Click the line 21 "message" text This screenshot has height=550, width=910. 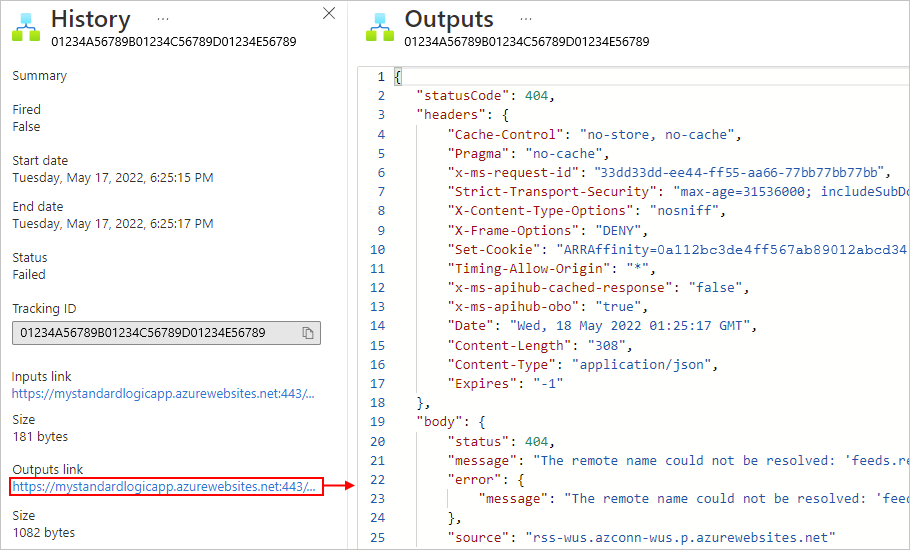pos(678,461)
